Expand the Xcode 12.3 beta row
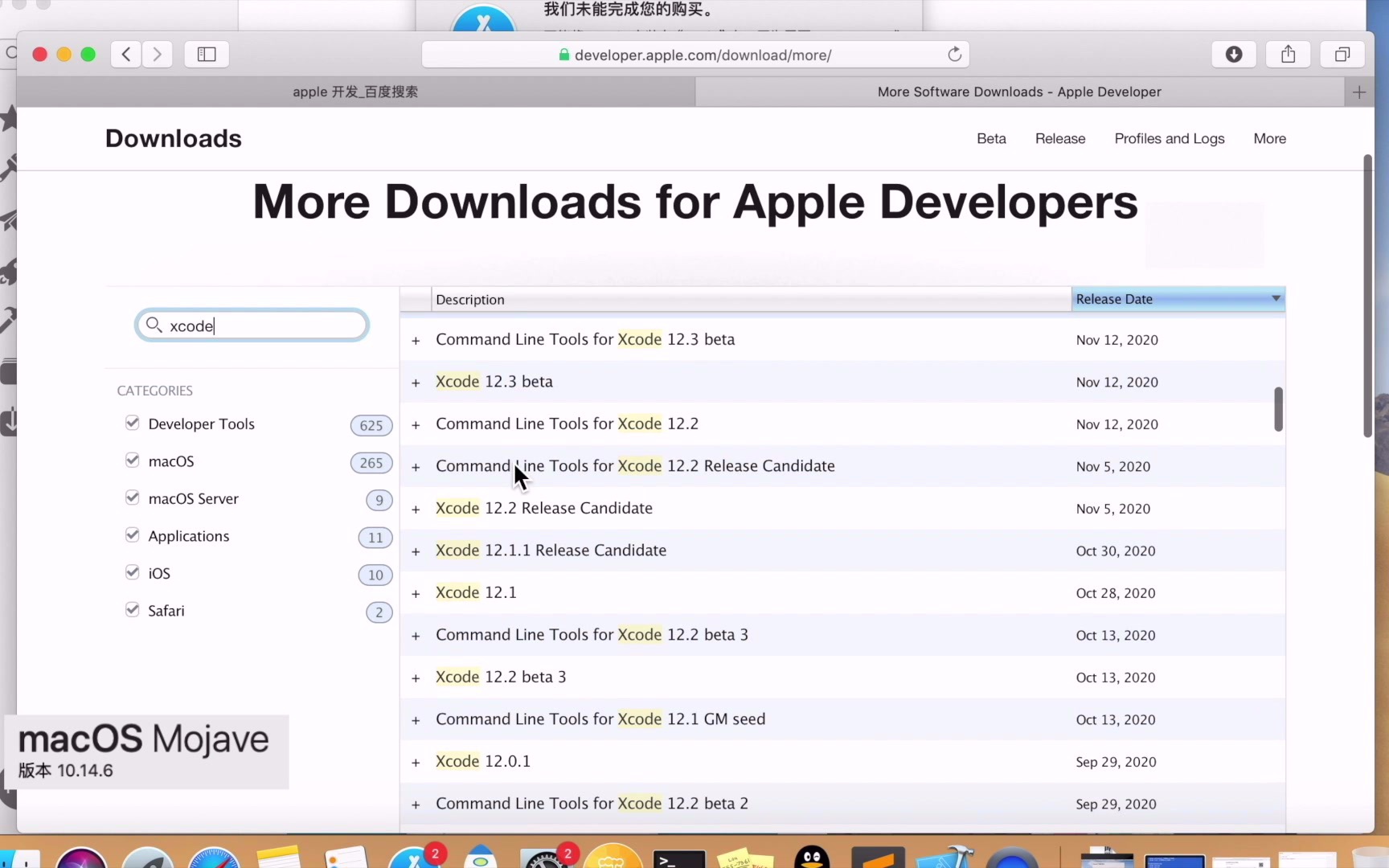The height and width of the screenshot is (868, 1389). pyautogui.click(x=416, y=383)
